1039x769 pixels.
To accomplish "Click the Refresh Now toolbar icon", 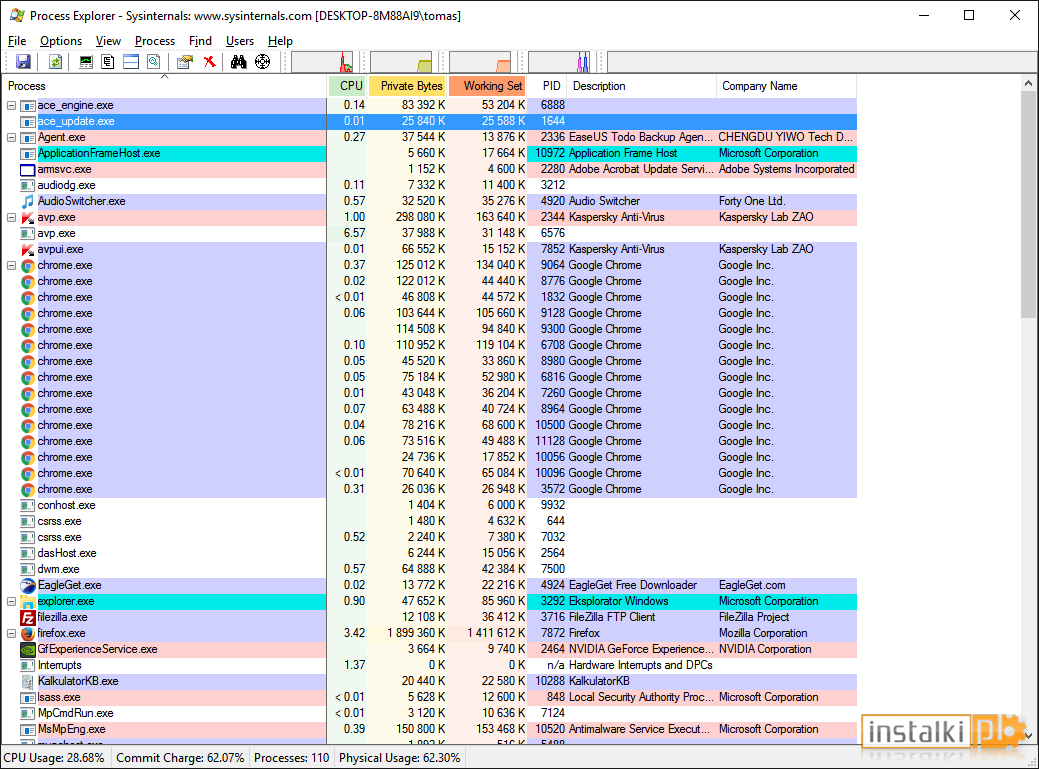I will click(x=56, y=62).
